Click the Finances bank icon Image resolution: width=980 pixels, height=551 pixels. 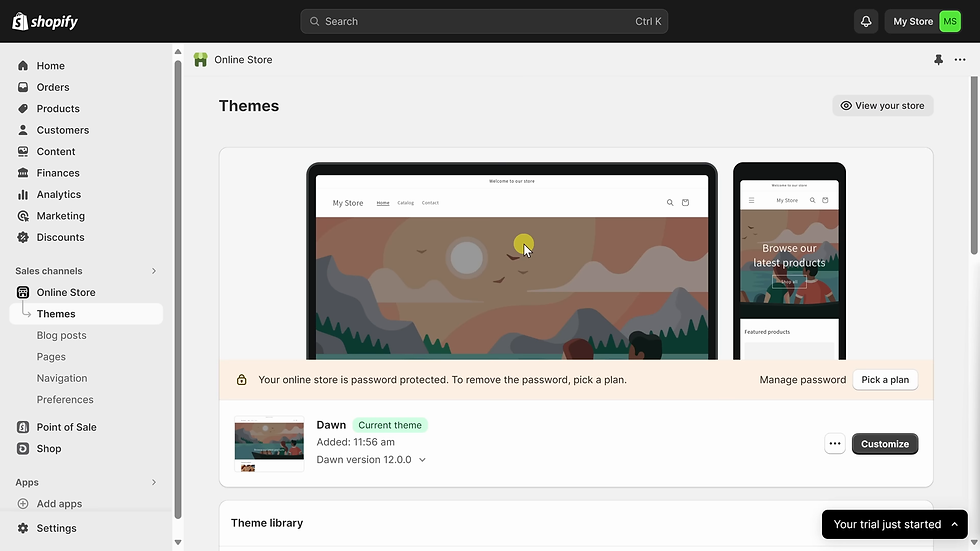pos(23,172)
